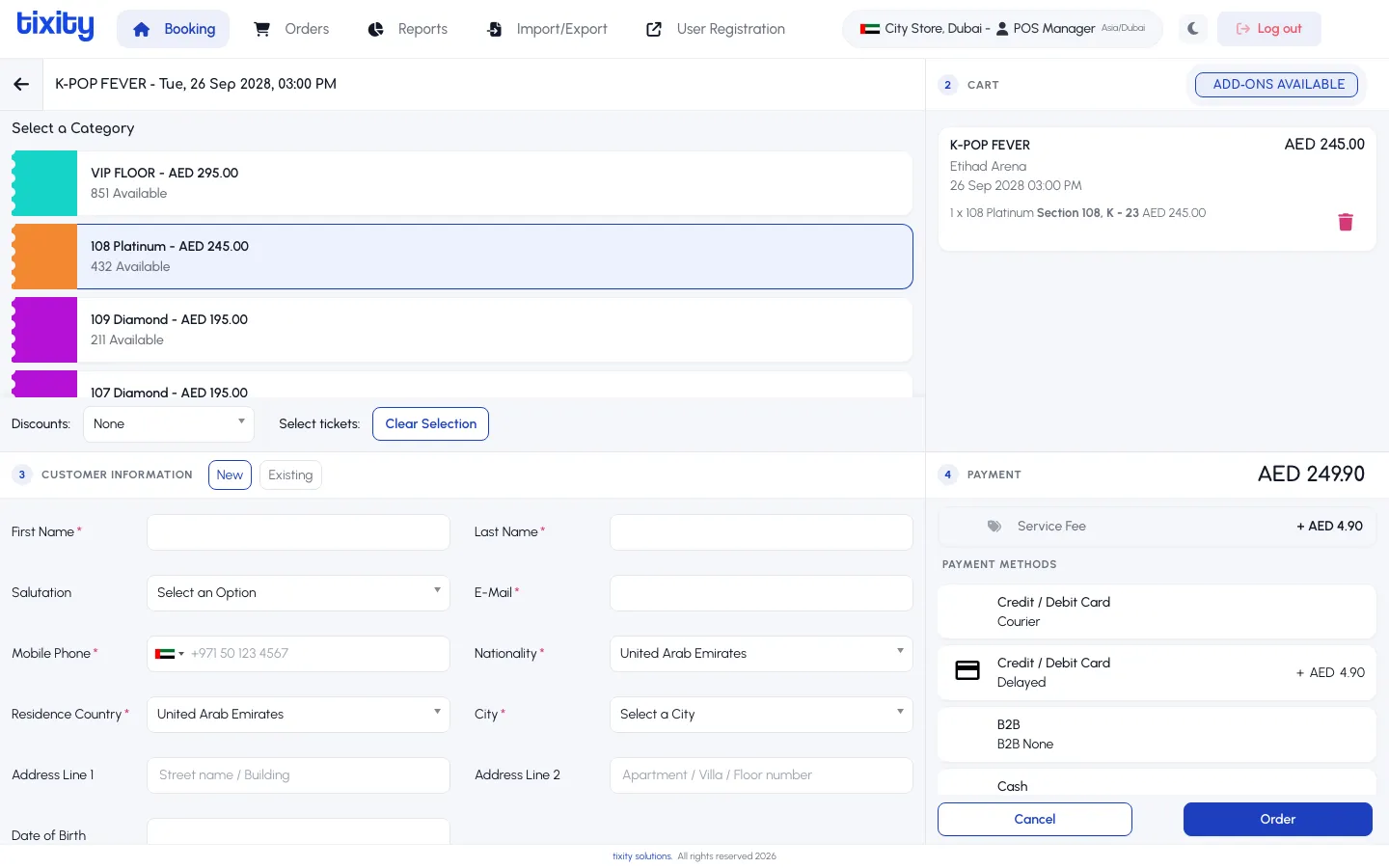Click the First Name input field
Image resolution: width=1389 pixels, height=868 pixels.
coord(298,532)
